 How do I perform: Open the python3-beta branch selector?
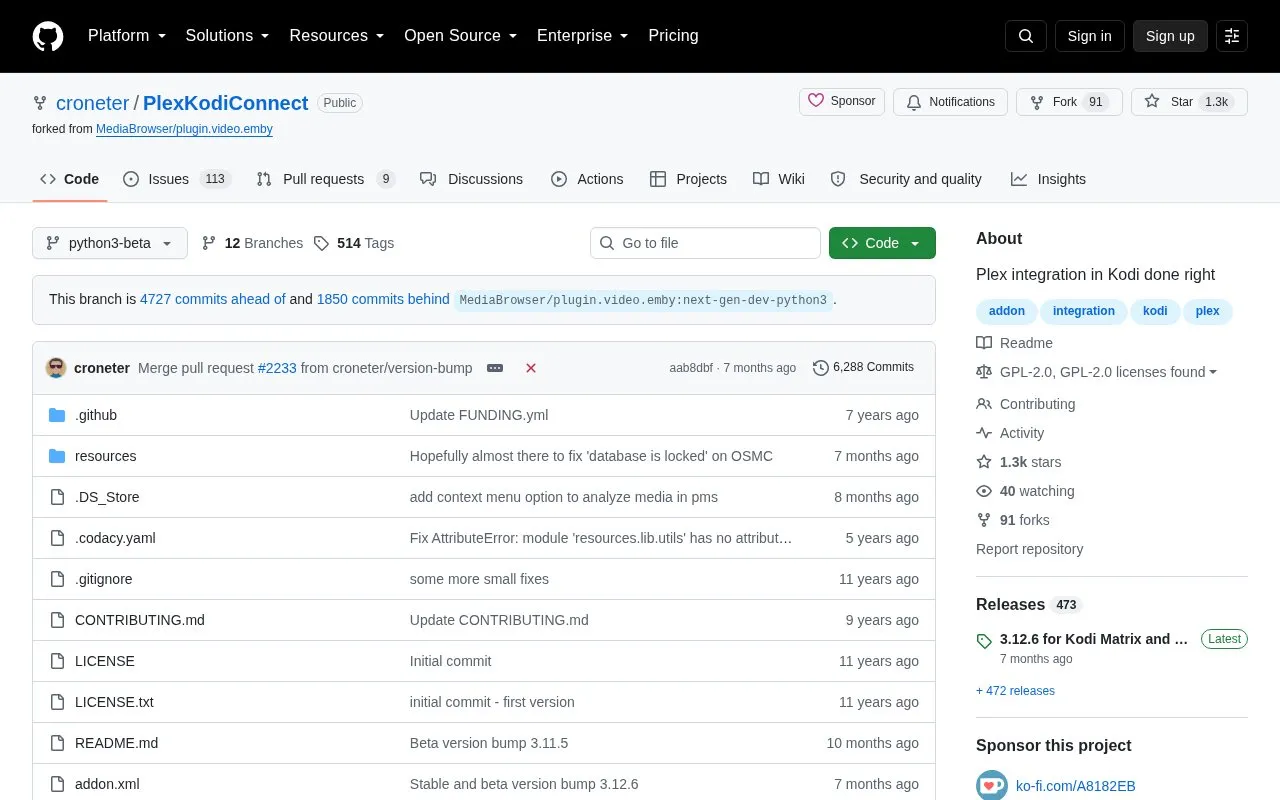110,243
